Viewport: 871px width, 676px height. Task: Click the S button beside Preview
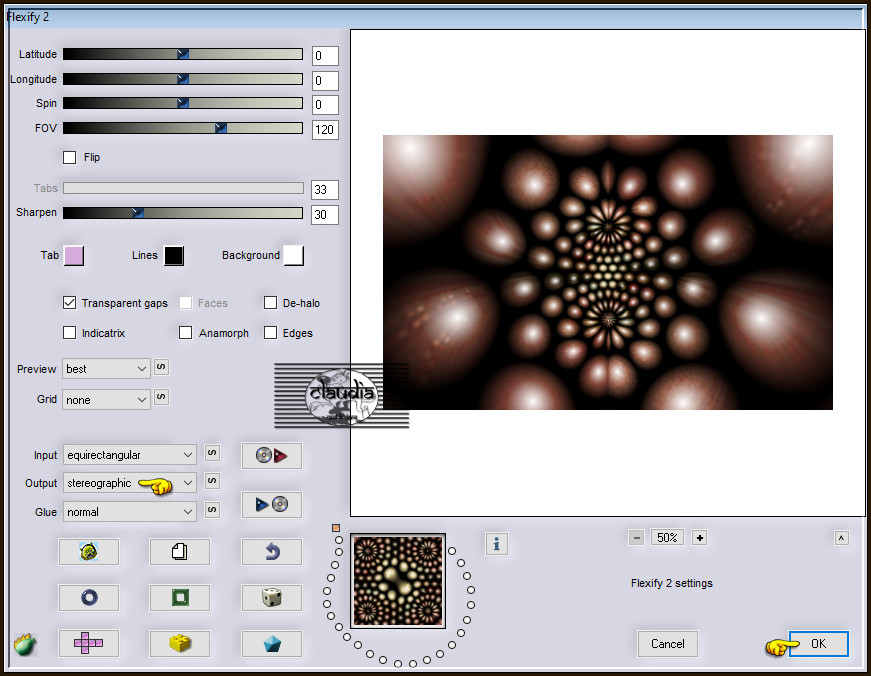point(161,367)
